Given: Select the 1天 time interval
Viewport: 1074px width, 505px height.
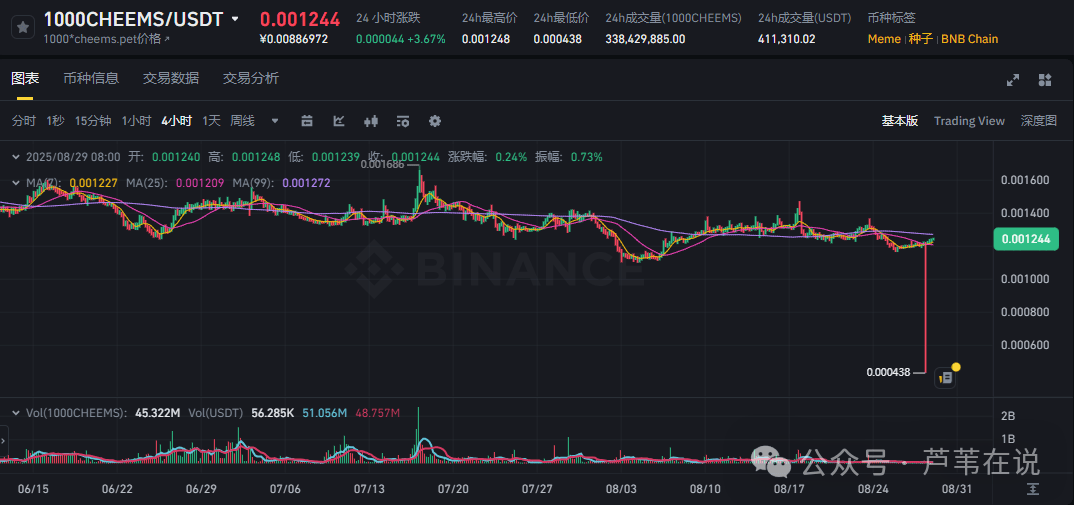Looking at the screenshot, I should tap(211, 121).
